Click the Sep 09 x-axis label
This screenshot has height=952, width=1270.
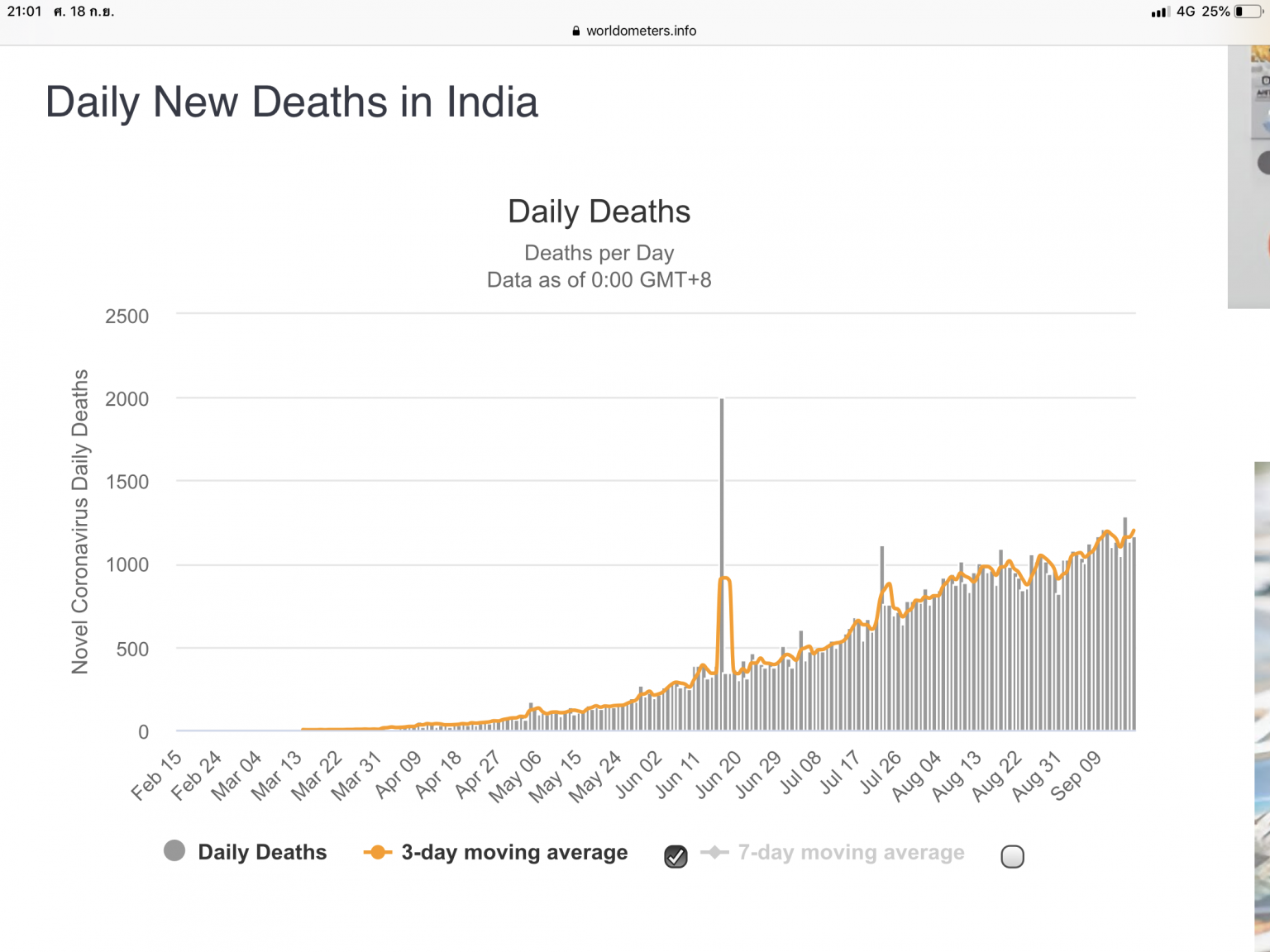1077,776
